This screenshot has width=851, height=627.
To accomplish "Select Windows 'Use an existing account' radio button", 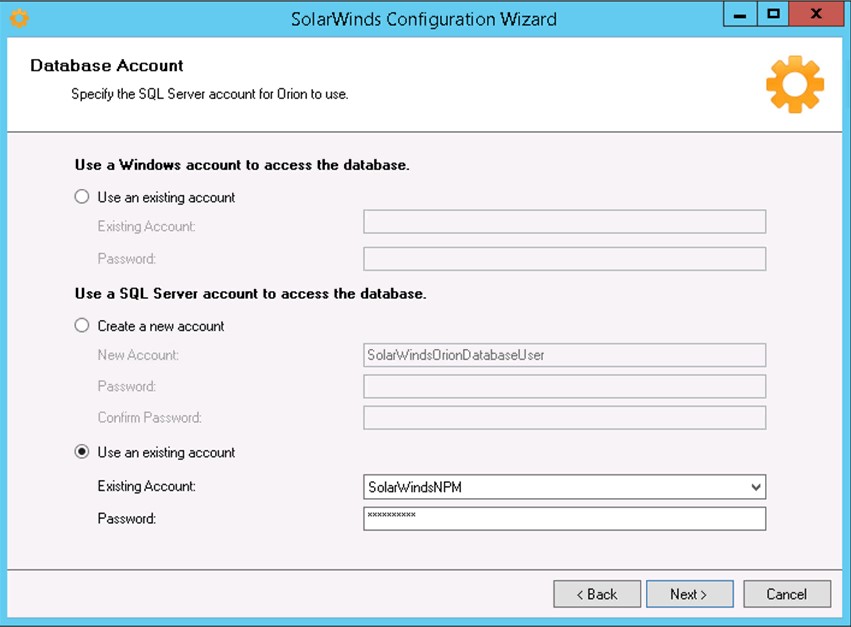I will [x=83, y=197].
